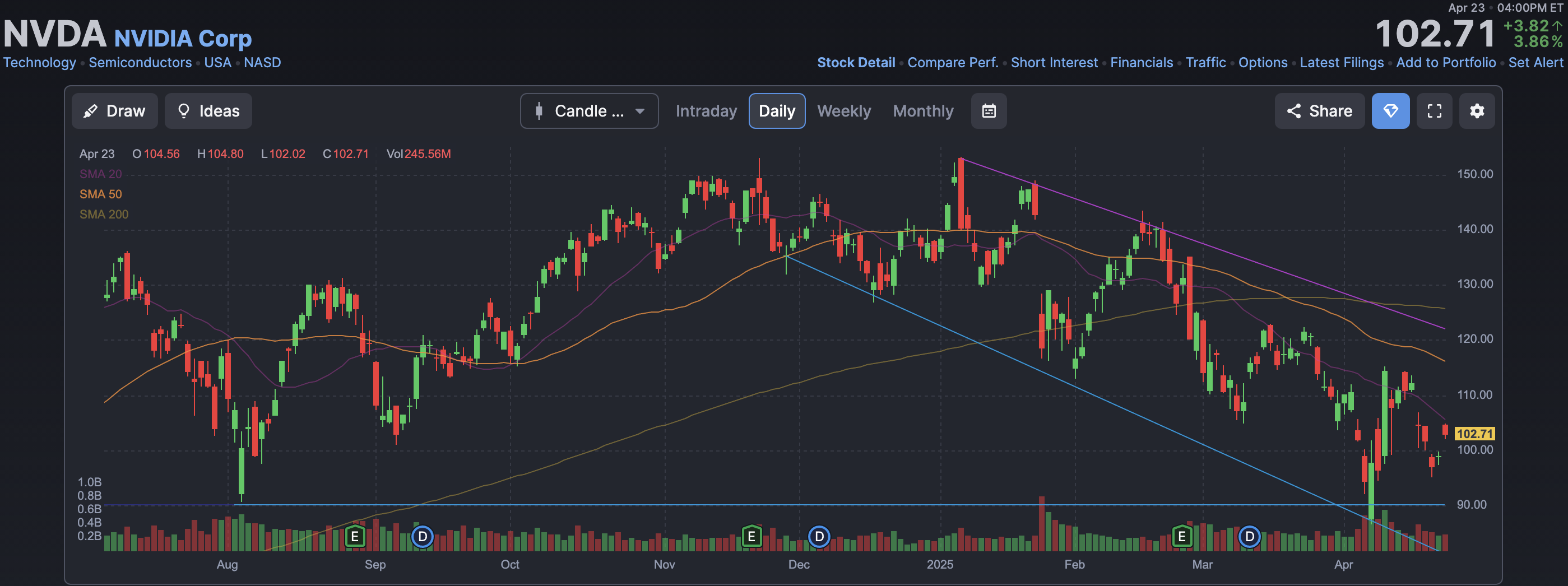Click the 2025 date axis label
1568x586 pixels.
pyautogui.click(x=940, y=565)
